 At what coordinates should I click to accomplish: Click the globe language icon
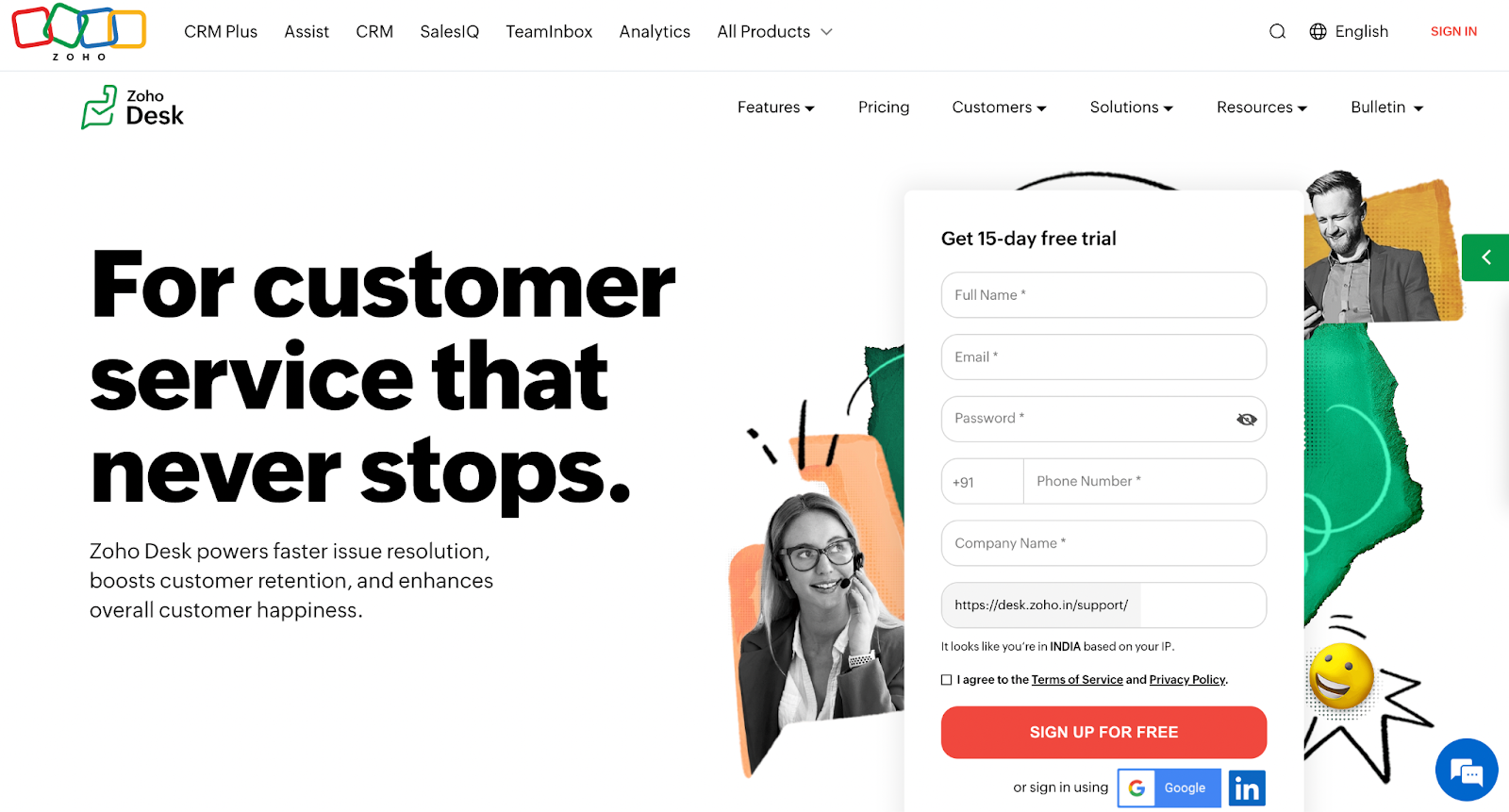[1318, 32]
